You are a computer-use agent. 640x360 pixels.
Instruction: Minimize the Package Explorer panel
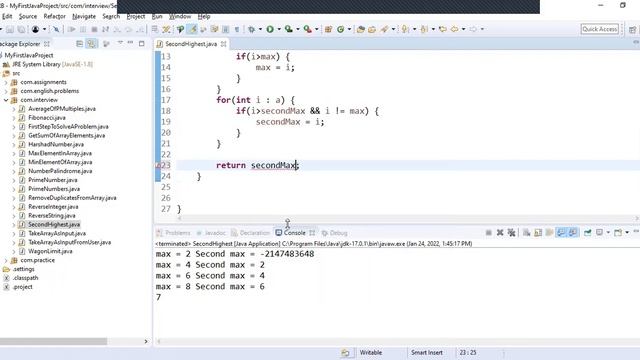pyautogui.click(x=130, y=43)
